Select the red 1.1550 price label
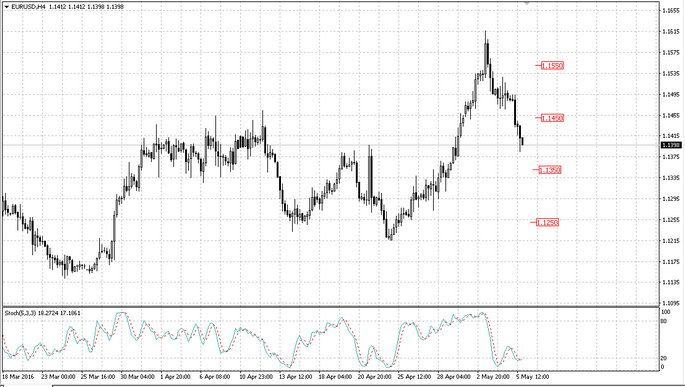 tap(552, 66)
